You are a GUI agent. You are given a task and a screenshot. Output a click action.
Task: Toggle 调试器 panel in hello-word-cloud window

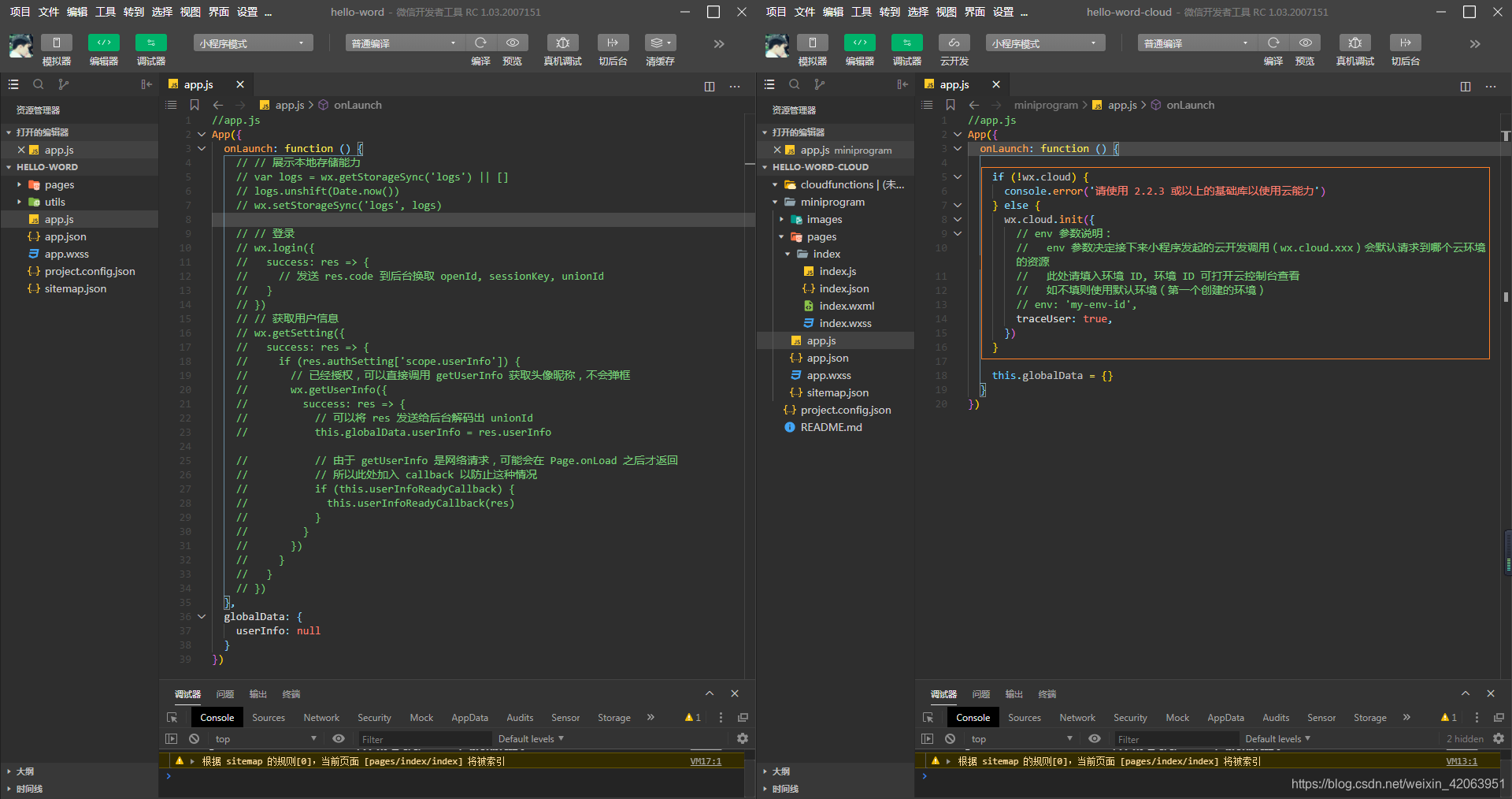(x=907, y=43)
